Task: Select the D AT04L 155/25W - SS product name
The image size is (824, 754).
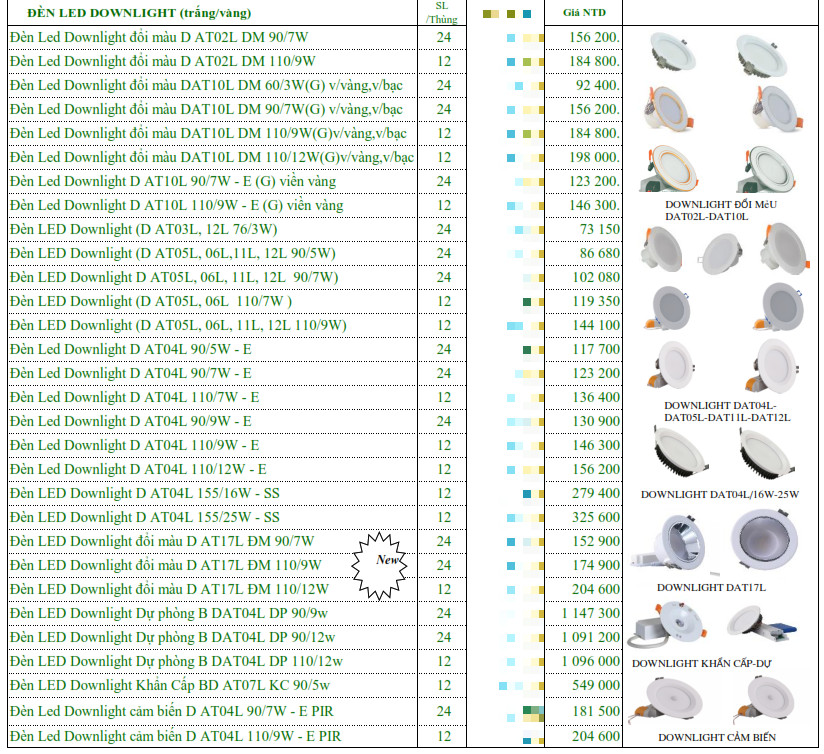Action: (x=144, y=517)
